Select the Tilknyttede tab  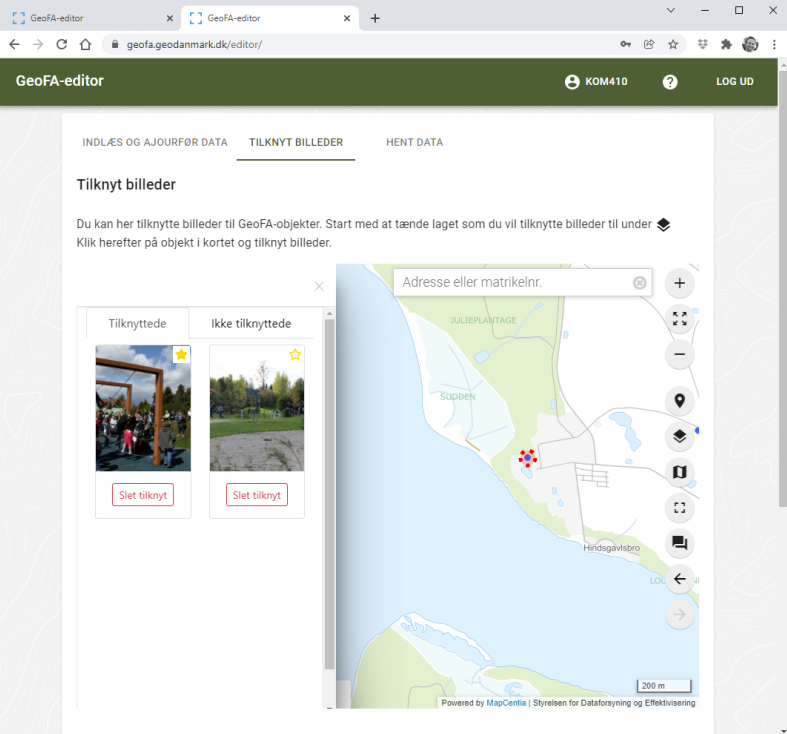137,323
